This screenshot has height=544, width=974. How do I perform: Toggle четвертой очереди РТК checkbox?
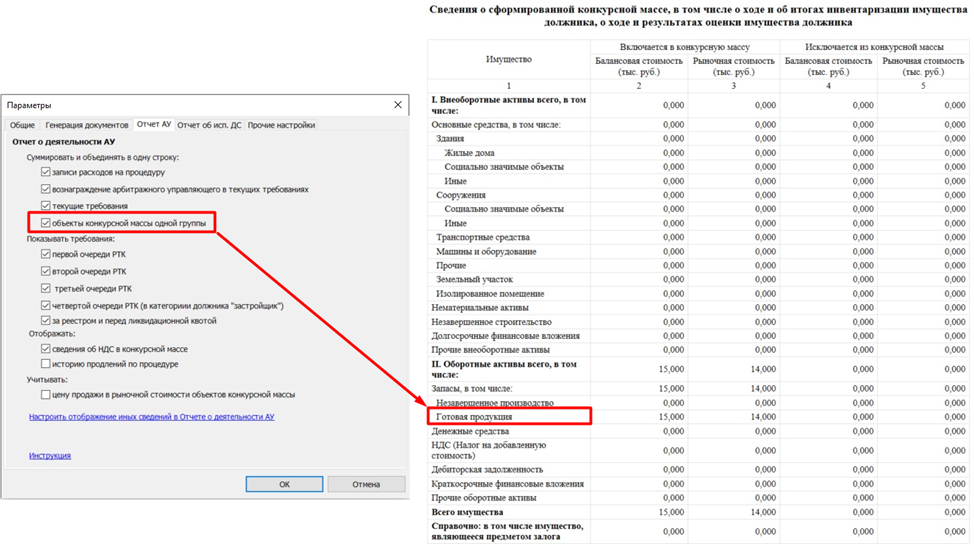[x=46, y=305]
